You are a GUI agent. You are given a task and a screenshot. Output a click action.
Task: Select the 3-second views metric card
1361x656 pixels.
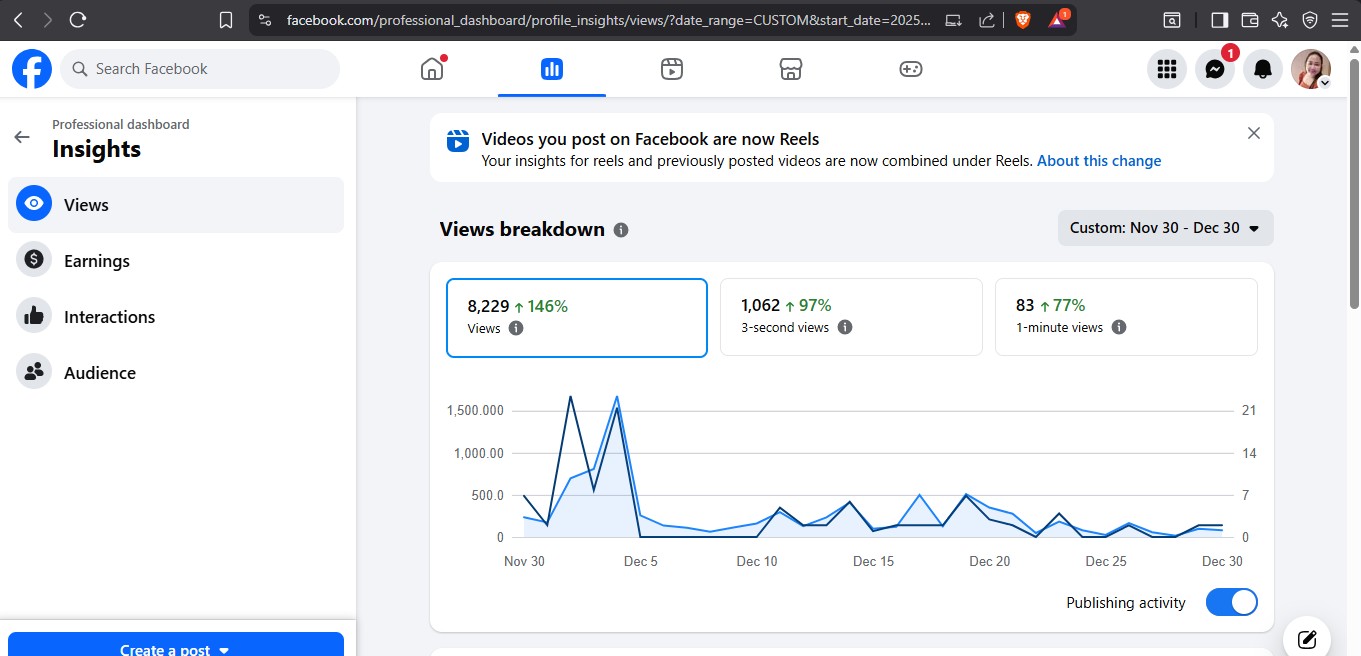pos(851,316)
